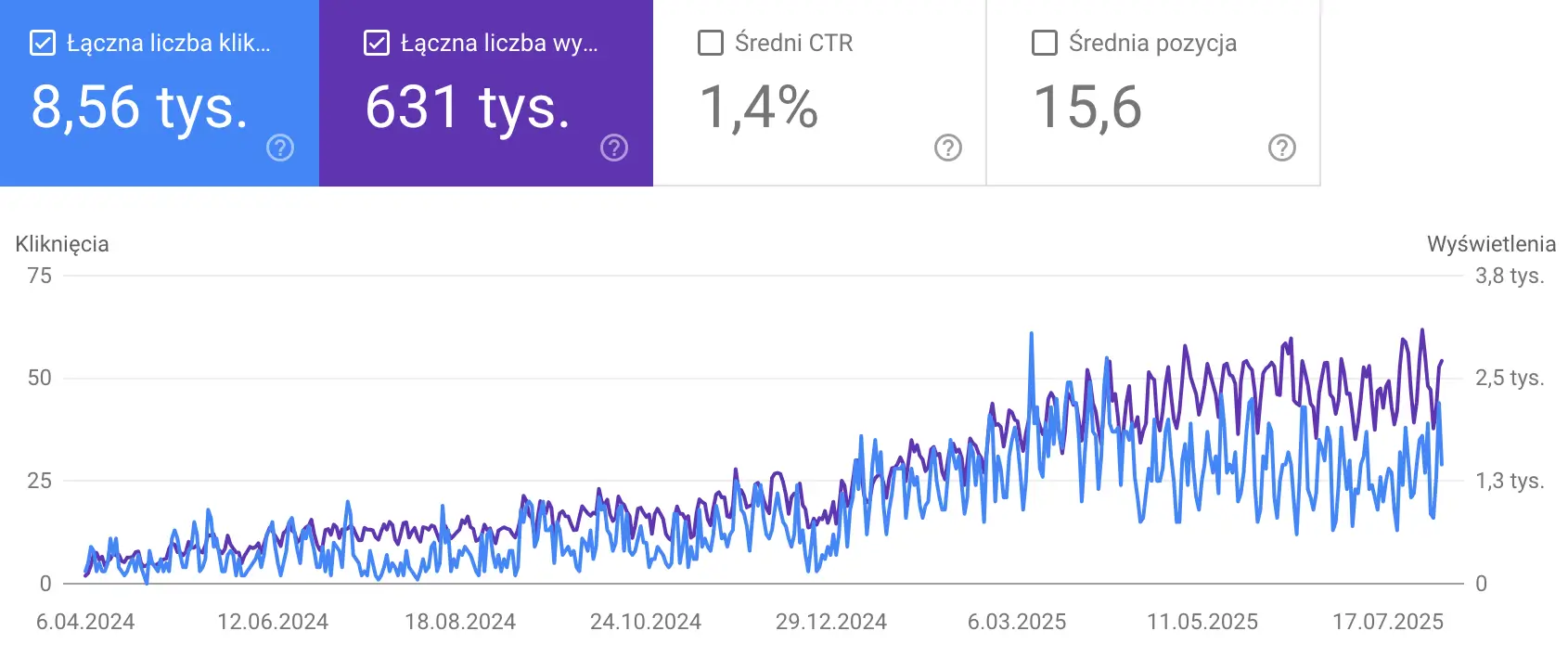Click the highest blue clicks spike in March 2025

pos(1032,334)
